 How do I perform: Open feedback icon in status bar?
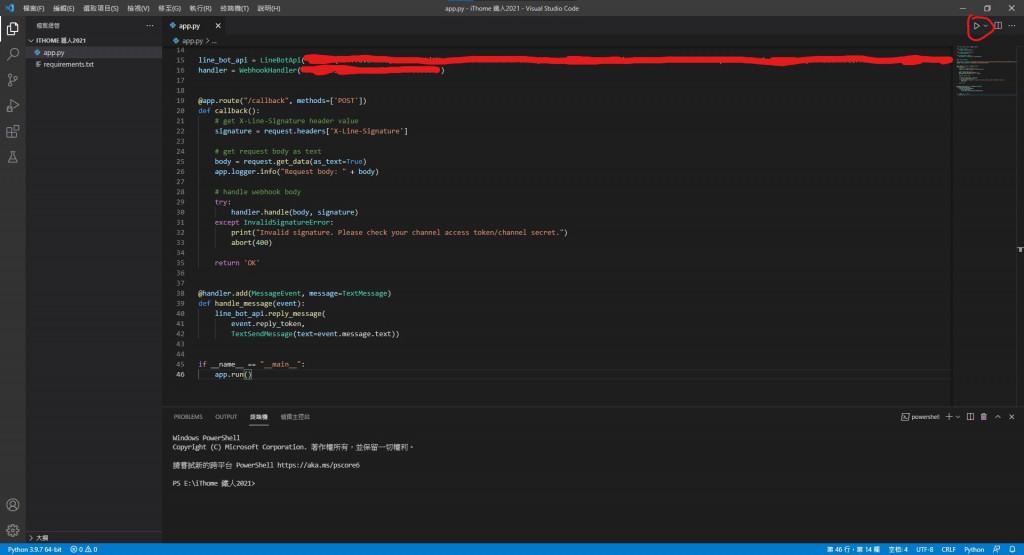tap(997, 549)
